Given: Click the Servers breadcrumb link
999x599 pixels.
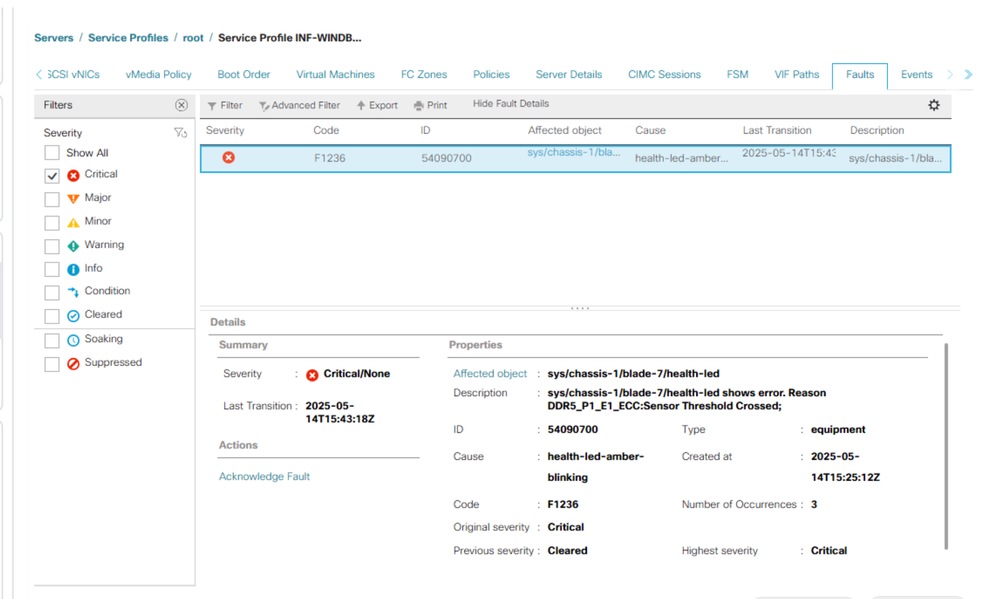Looking at the screenshot, I should pos(54,38).
